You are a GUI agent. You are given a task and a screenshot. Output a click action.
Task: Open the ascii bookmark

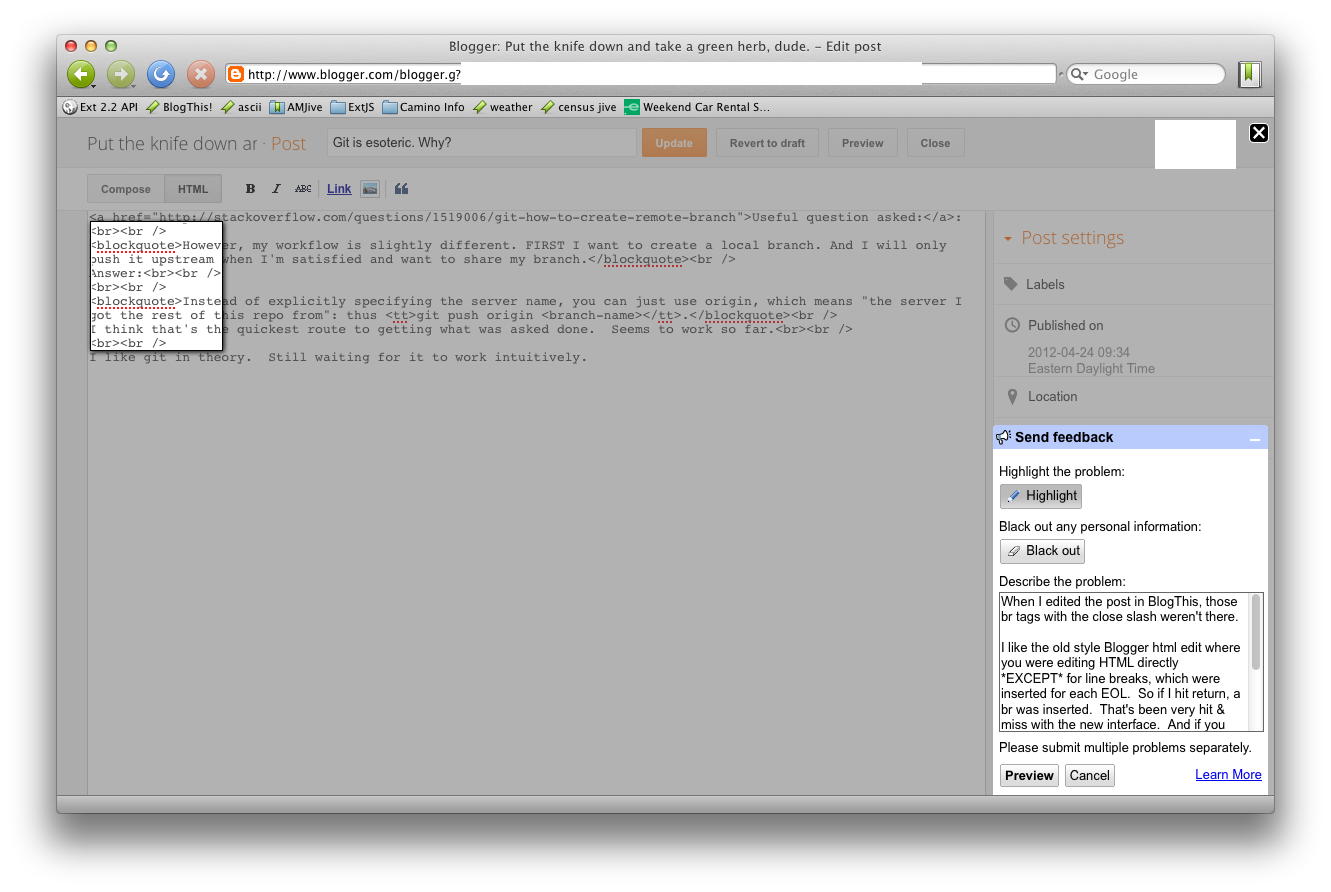[242, 107]
